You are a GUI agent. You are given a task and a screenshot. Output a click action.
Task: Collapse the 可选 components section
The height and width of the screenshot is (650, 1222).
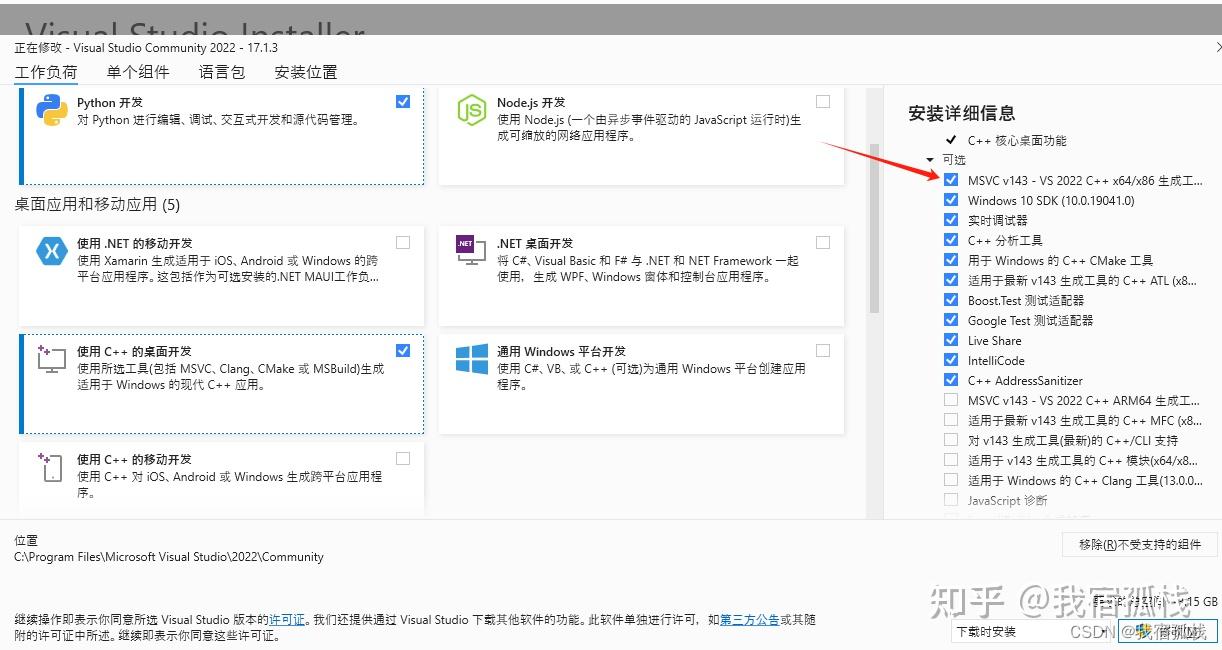(x=930, y=159)
